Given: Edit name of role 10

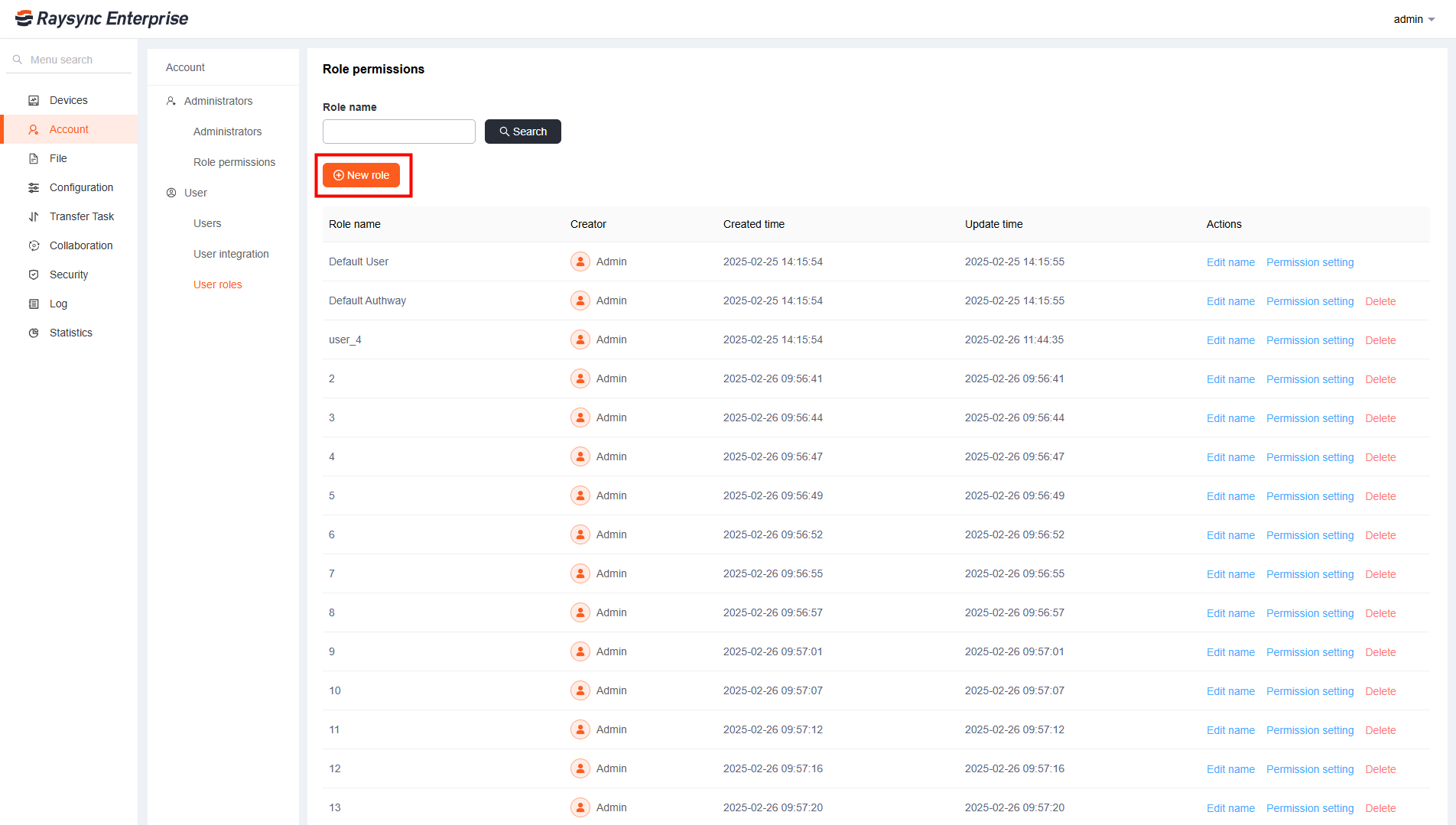Looking at the screenshot, I should click(1230, 691).
